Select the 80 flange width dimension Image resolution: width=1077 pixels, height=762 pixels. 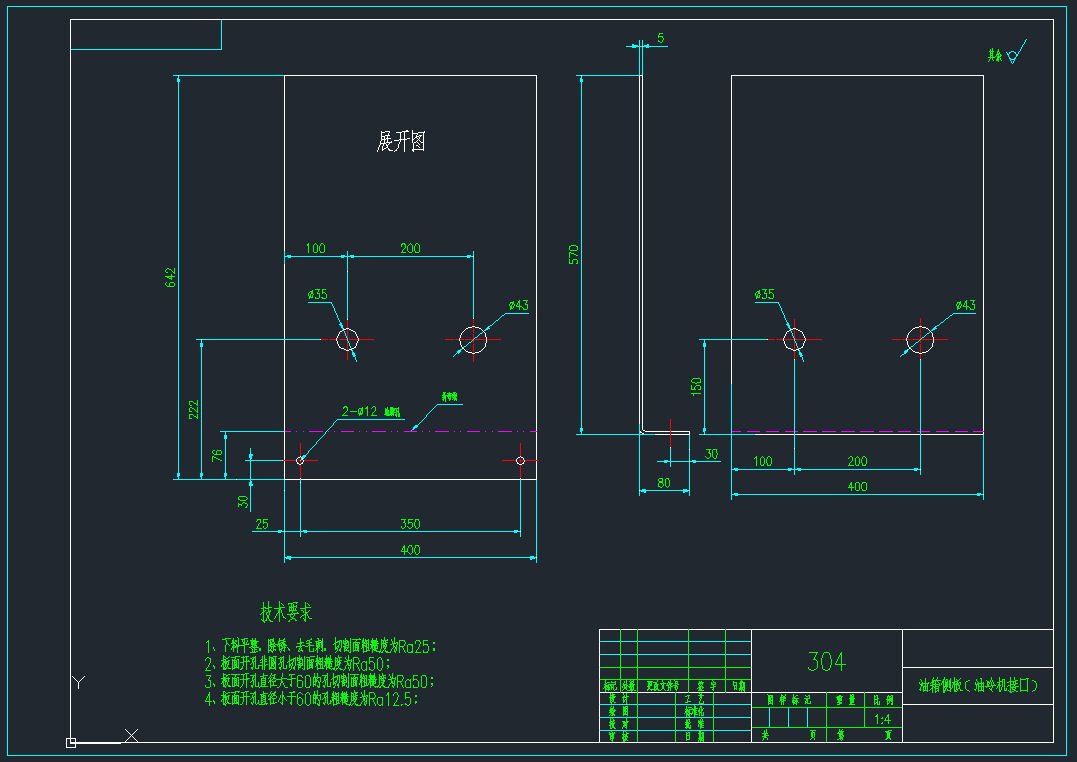[x=664, y=483]
